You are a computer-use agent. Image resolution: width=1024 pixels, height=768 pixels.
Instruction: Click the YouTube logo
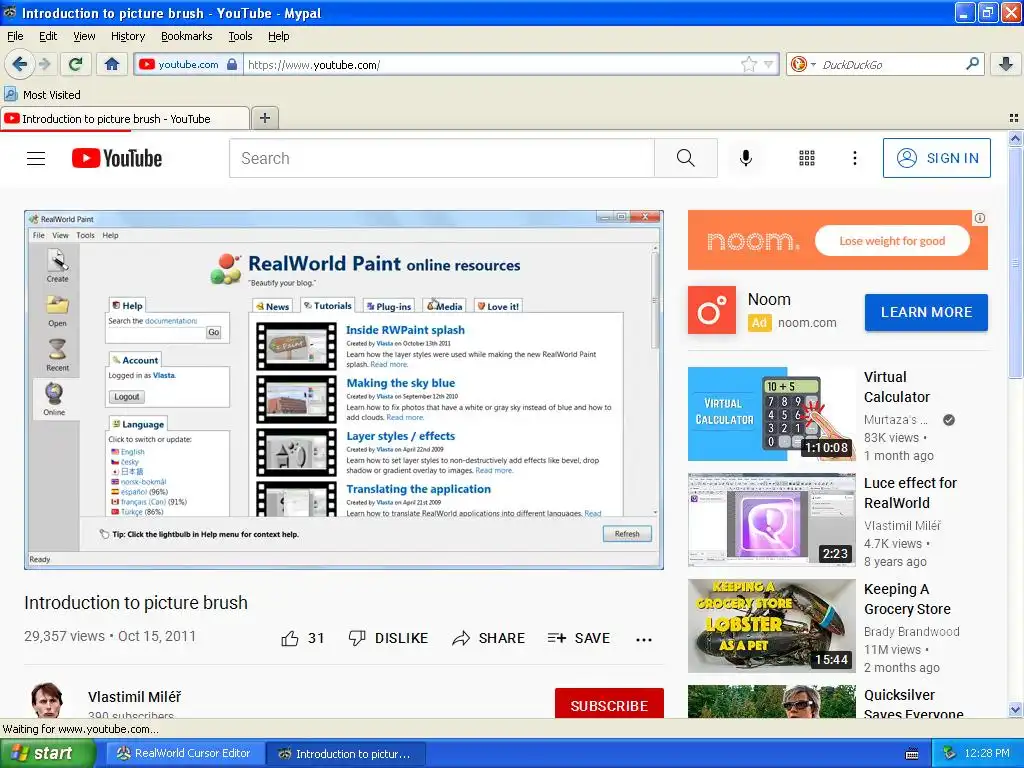tap(117, 158)
